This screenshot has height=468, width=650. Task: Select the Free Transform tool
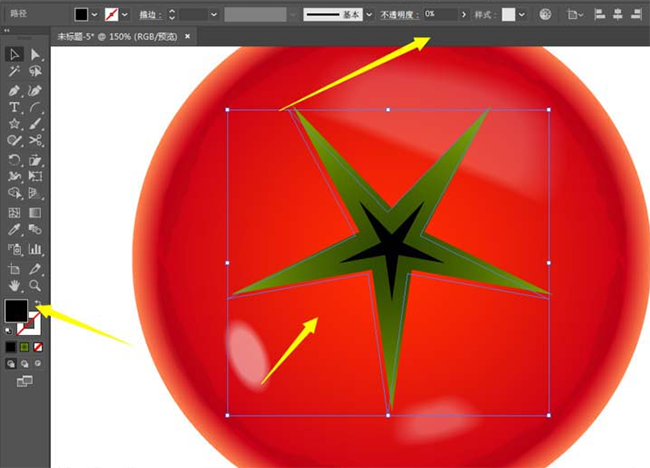pyautogui.click(x=35, y=177)
